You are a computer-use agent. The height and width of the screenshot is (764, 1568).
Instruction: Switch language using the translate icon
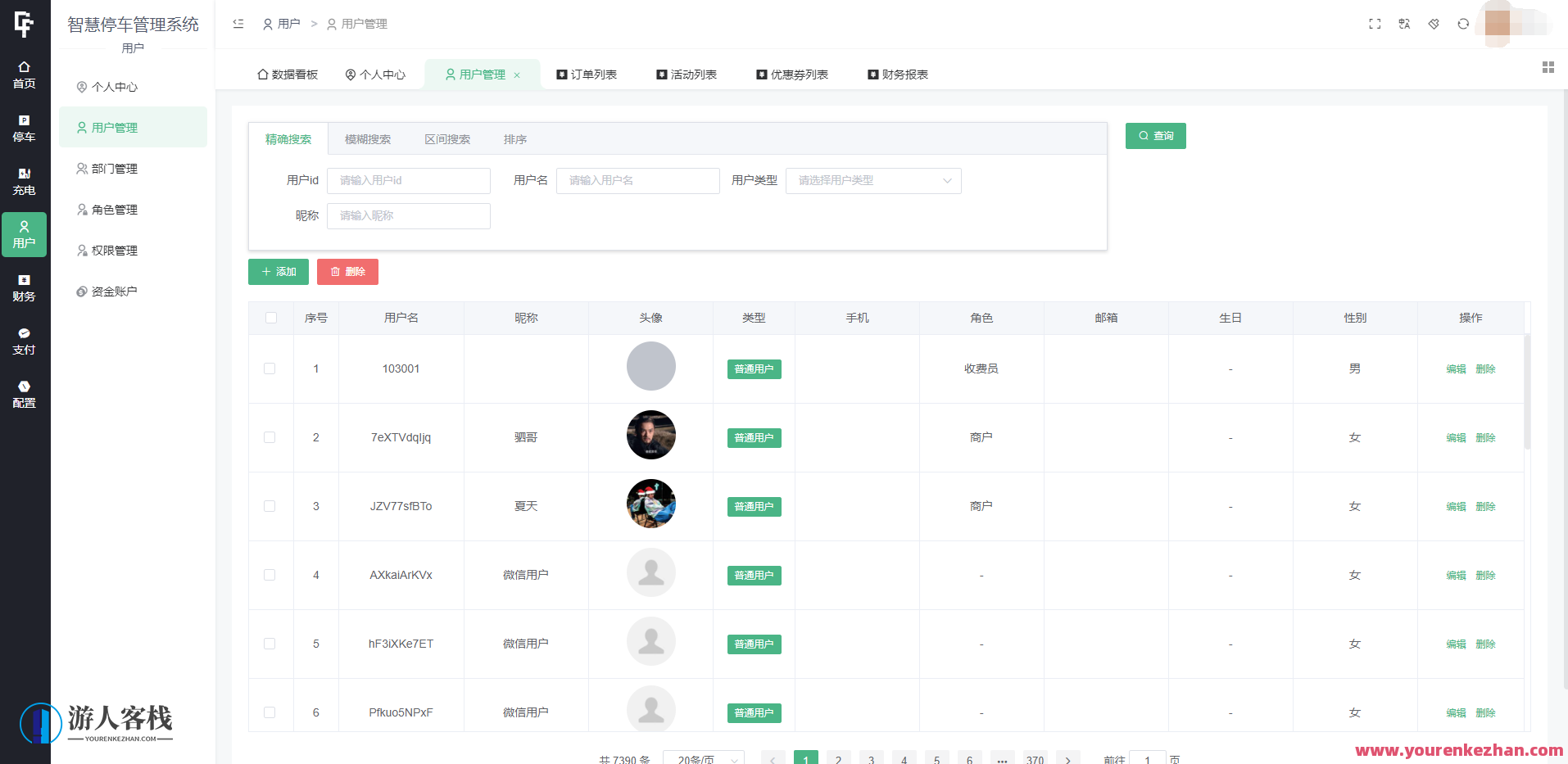pos(1404,24)
